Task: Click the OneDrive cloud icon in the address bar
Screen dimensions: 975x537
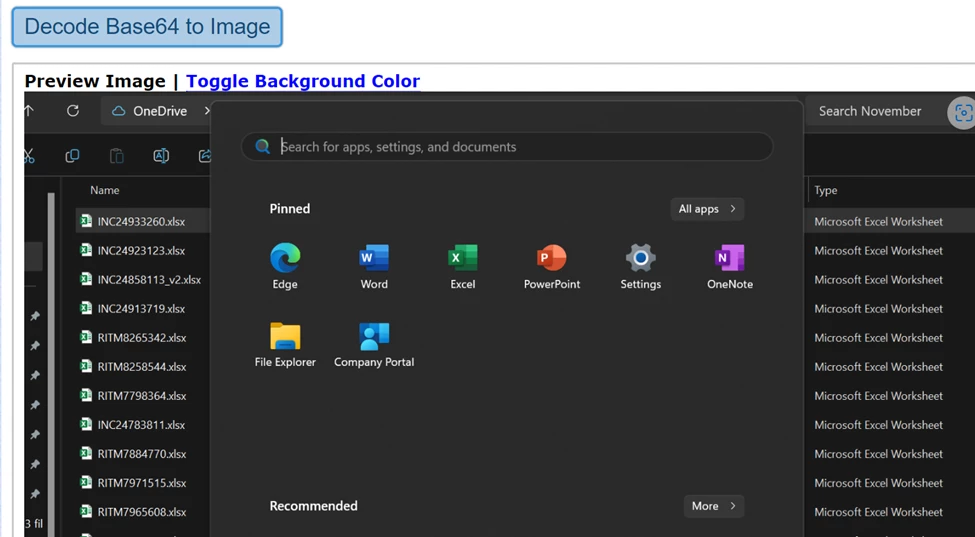Action: [118, 111]
